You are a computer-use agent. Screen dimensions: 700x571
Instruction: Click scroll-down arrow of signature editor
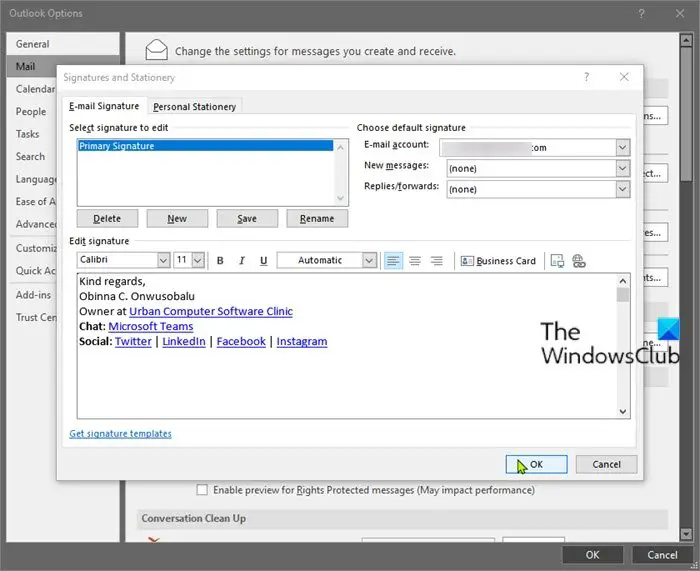coord(623,412)
